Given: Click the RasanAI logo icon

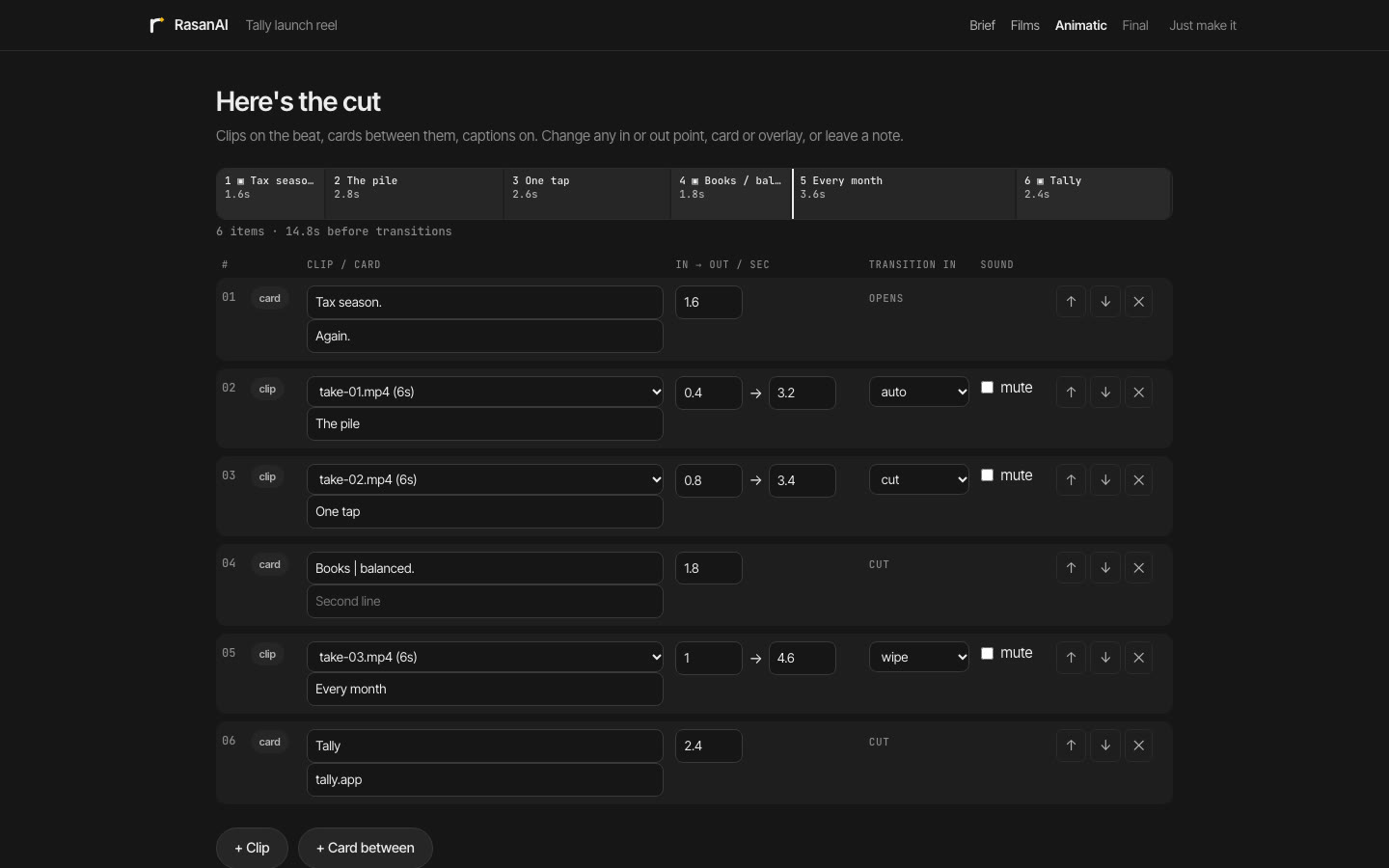Looking at the screenshot, I should (x=157, y=25).
